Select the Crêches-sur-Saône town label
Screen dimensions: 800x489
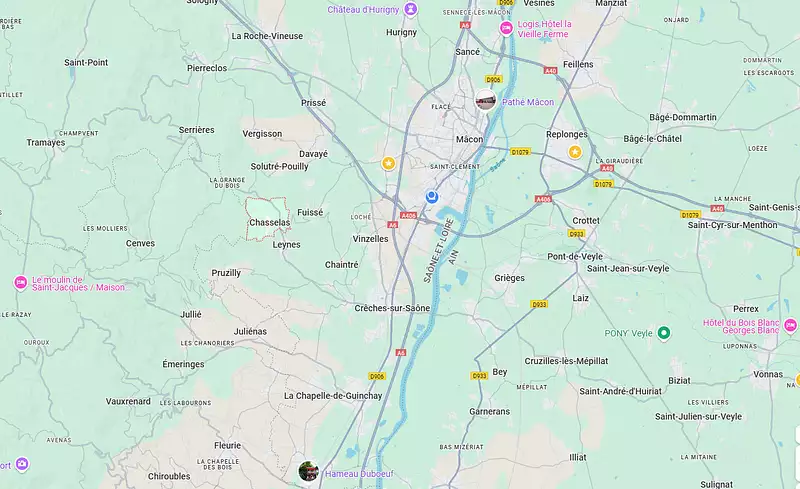point(392,308)
